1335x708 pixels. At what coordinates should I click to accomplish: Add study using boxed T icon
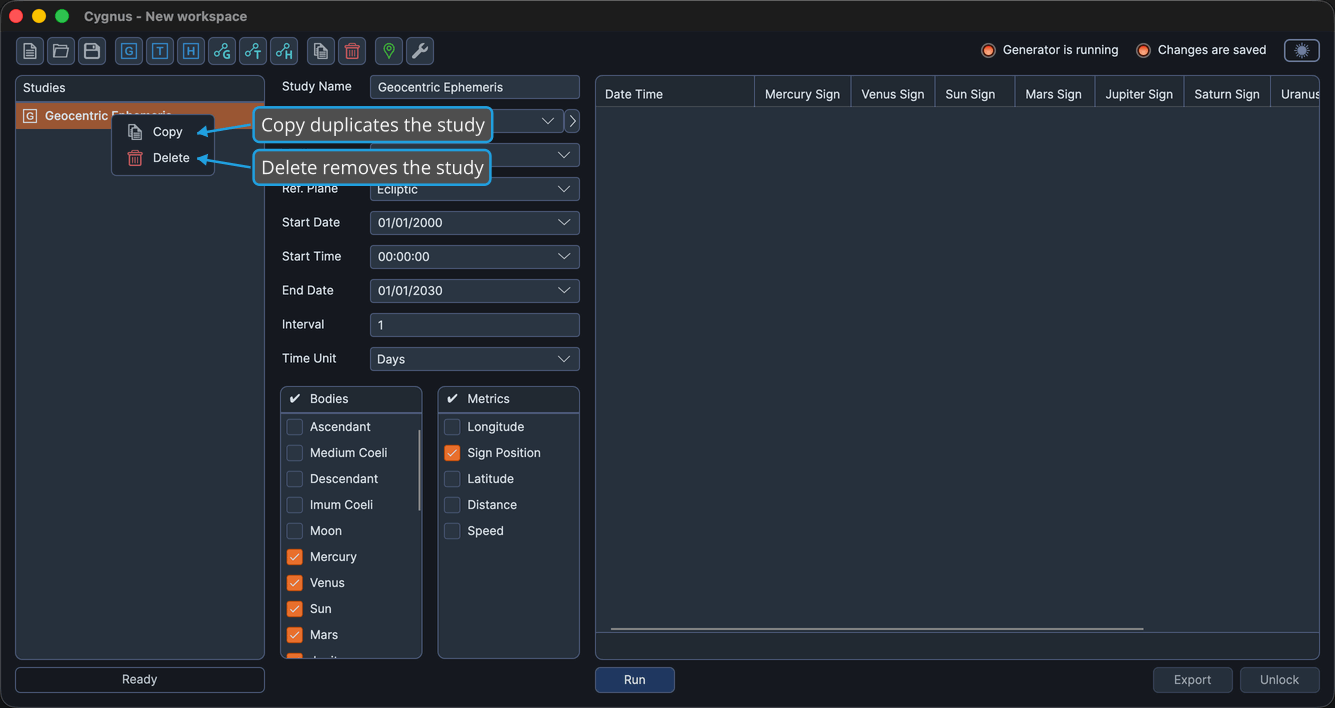[160, 51]
